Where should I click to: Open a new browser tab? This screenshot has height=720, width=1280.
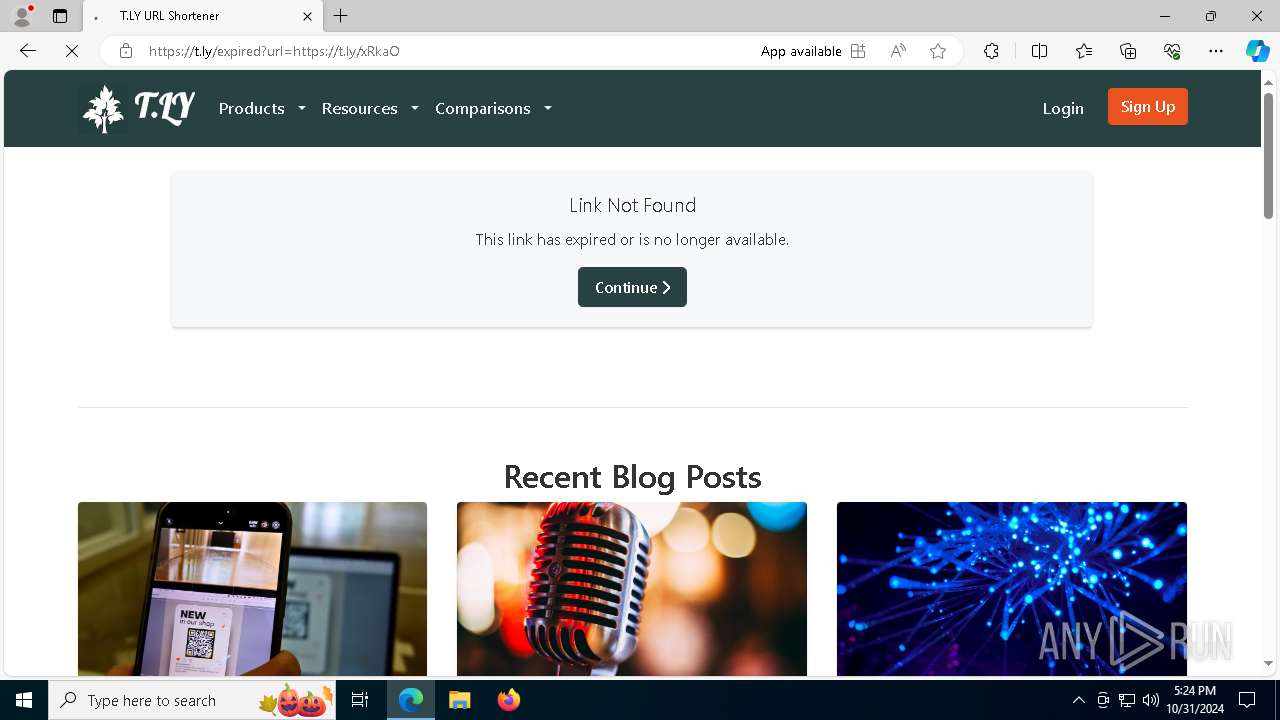pyautogui.click(x=341, y=16)
